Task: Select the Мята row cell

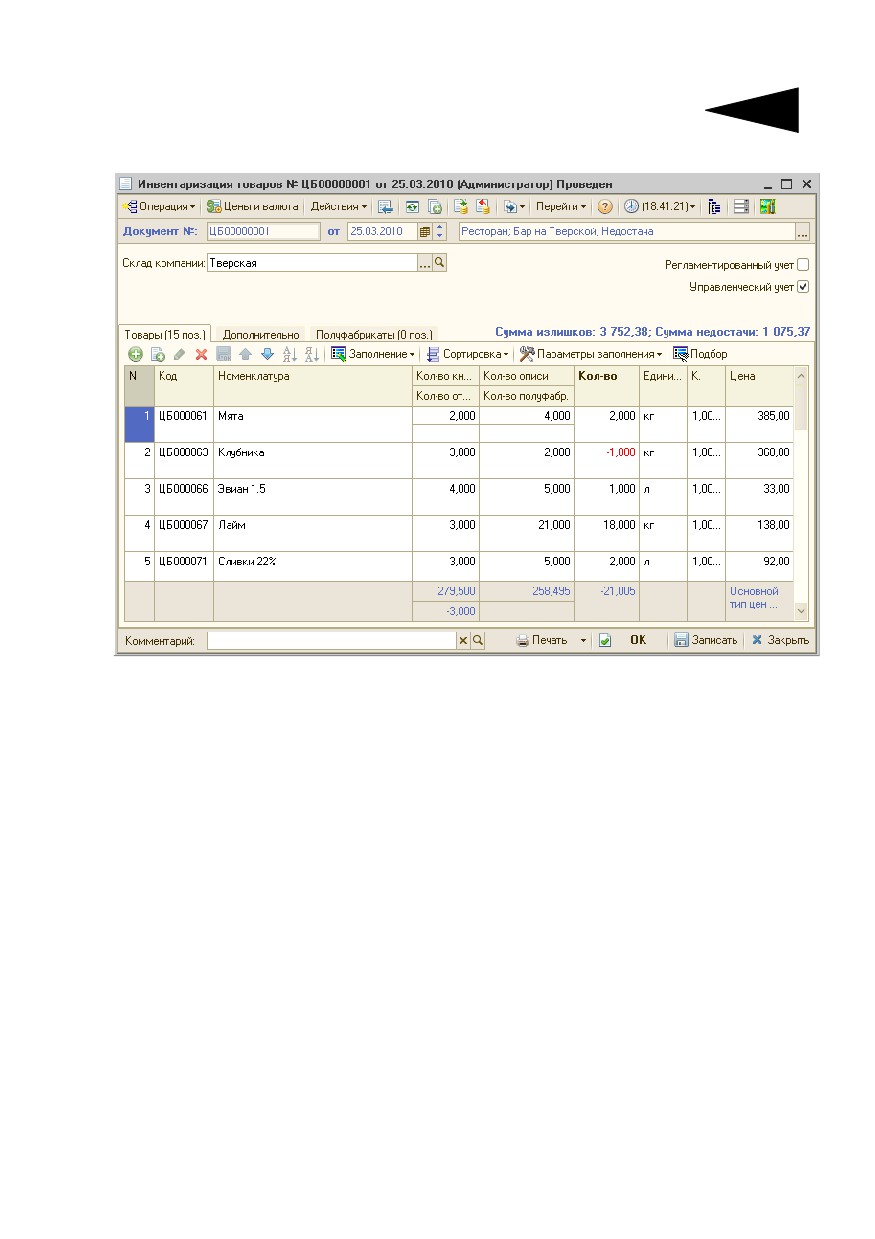Action: [x=313, y=424]
